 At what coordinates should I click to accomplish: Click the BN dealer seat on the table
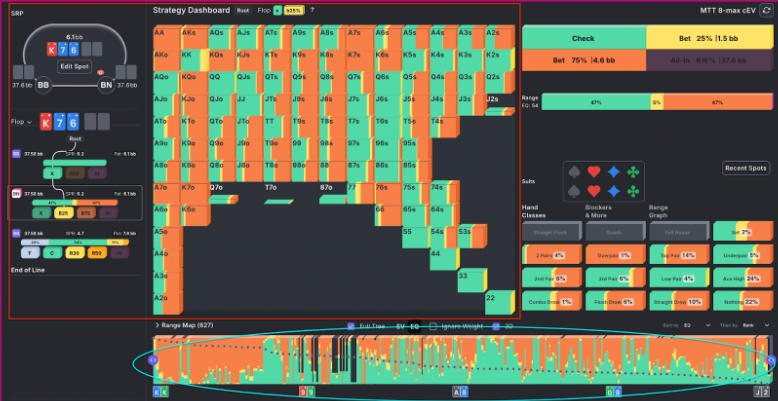click(106, 86)
